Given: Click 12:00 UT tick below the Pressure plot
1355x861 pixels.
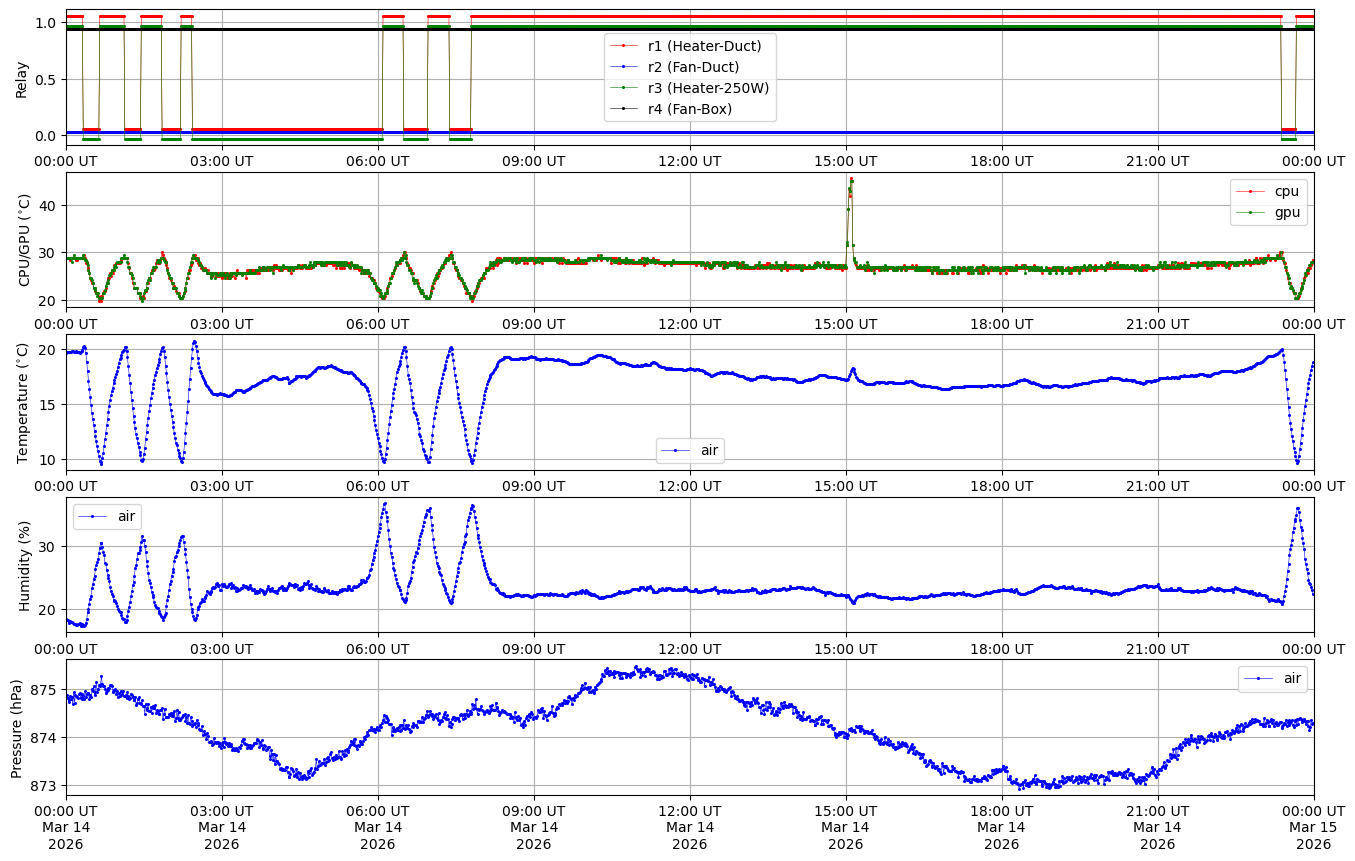Looking at the screenshot, I should point(689,810).
